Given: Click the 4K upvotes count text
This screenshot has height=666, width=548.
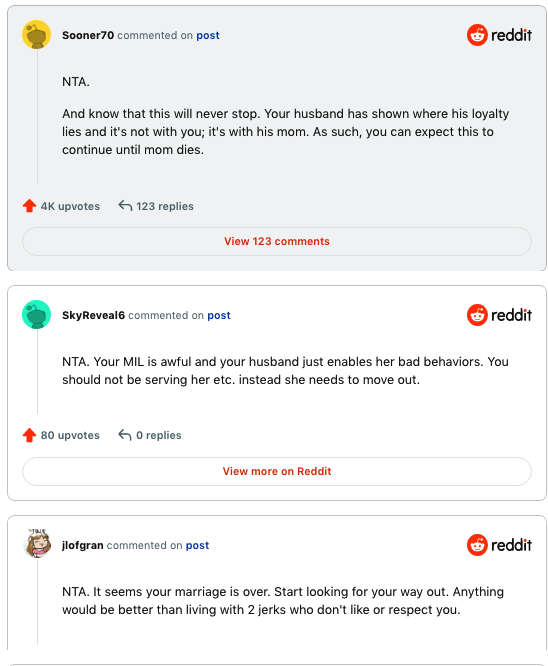Looking at the screenshot, I should tap(70, 206).
